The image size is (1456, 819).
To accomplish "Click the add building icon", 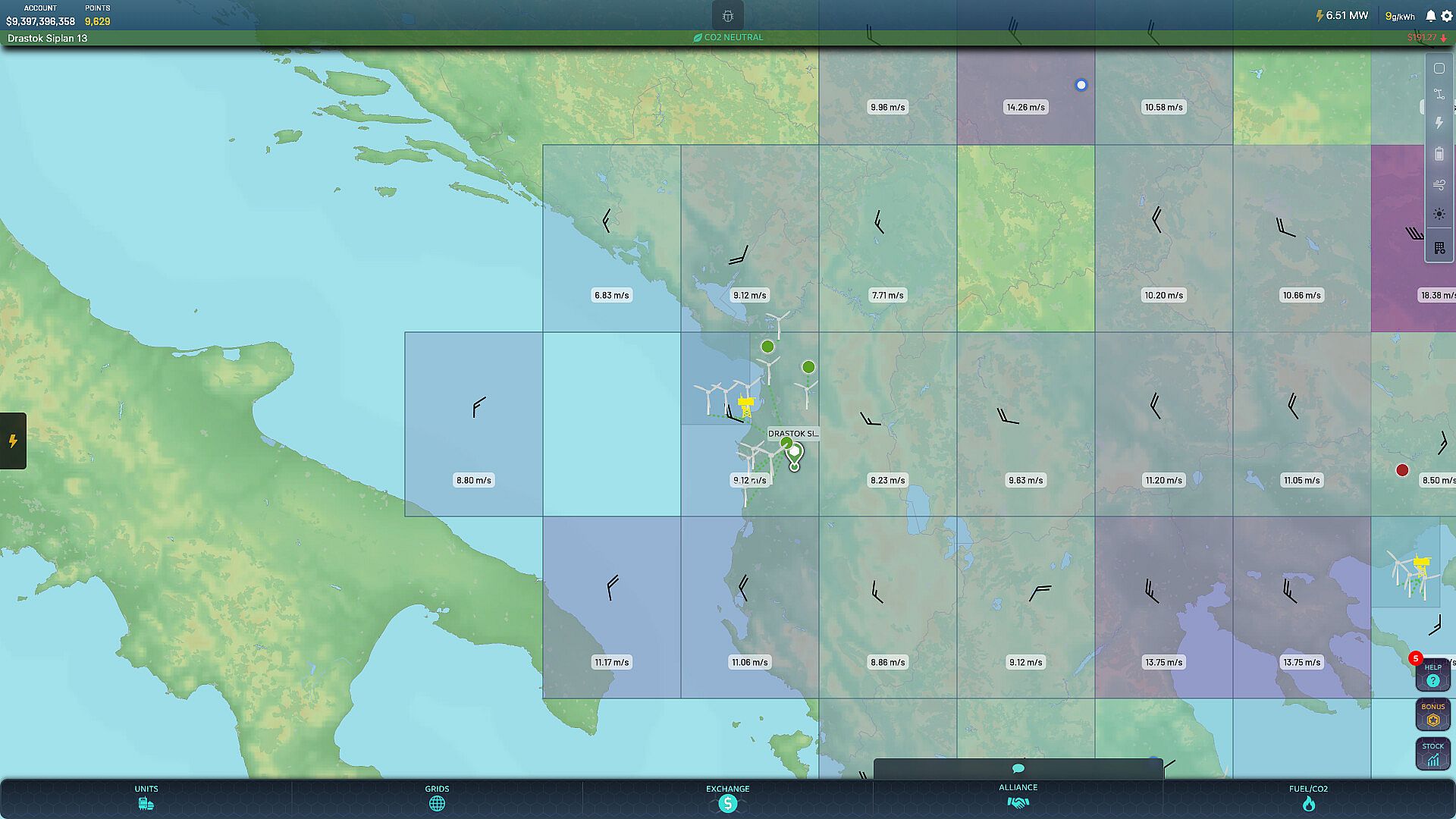I will point(1439,248).
